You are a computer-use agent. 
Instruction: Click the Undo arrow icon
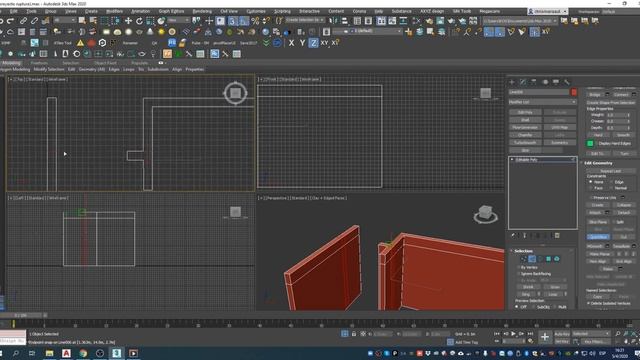pos(2,20)
